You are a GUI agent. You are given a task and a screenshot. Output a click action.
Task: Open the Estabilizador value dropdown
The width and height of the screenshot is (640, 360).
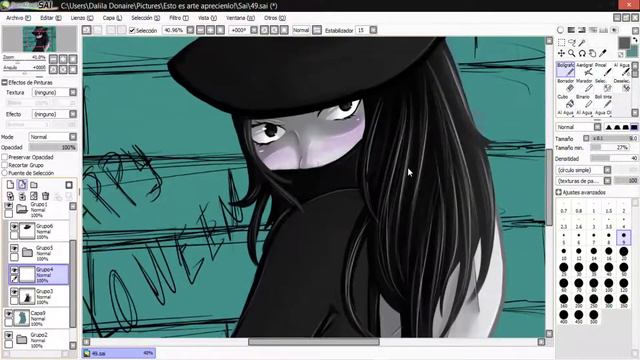tap(373, 30)
